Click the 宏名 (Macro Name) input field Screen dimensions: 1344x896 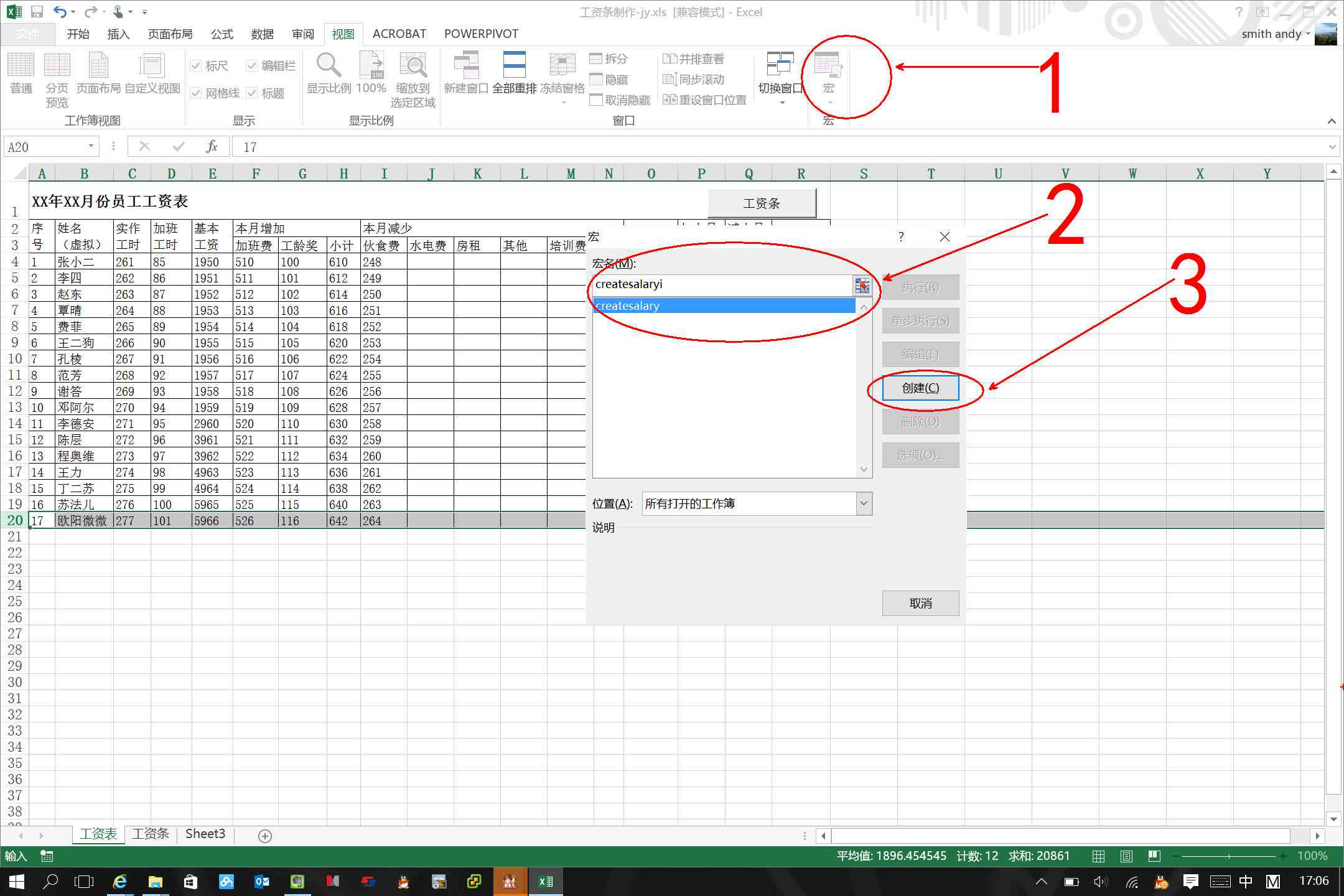point(720,283)
